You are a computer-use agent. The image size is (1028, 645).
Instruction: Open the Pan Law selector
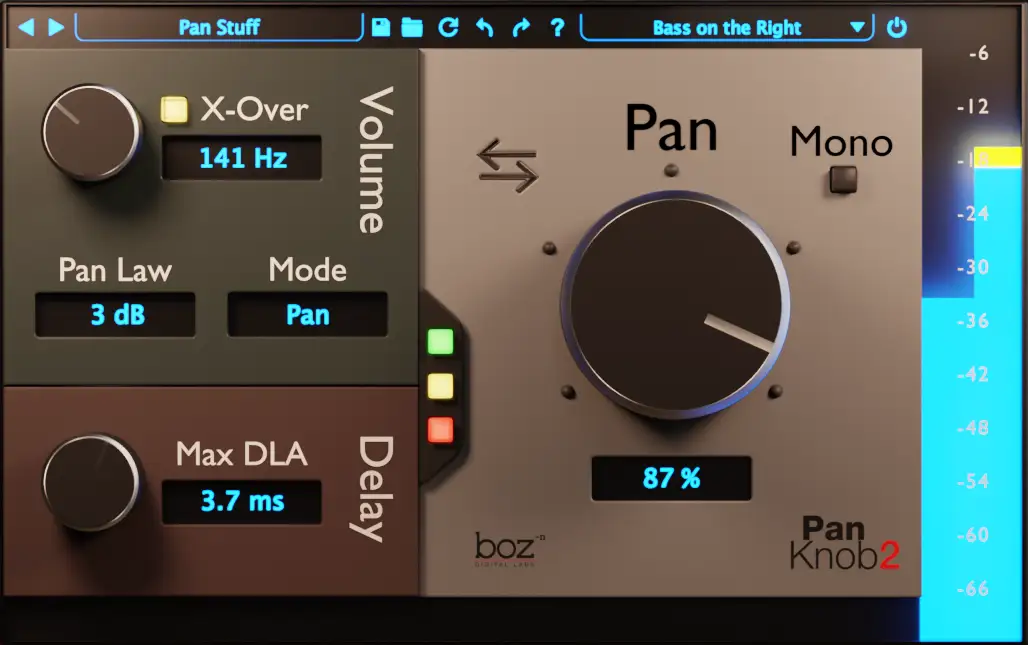(x=115, y=314)
